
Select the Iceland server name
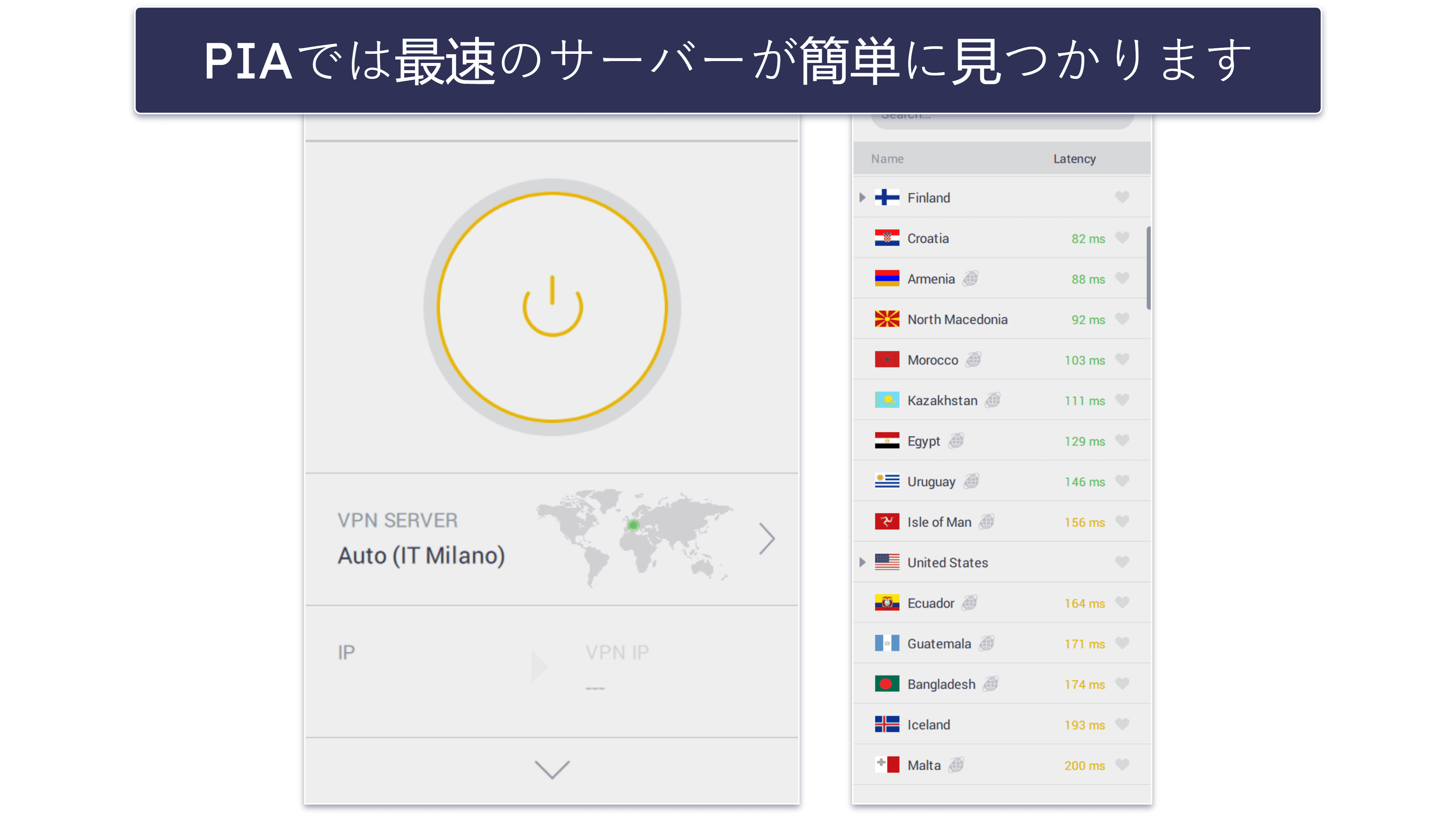[x=929, y=725]
